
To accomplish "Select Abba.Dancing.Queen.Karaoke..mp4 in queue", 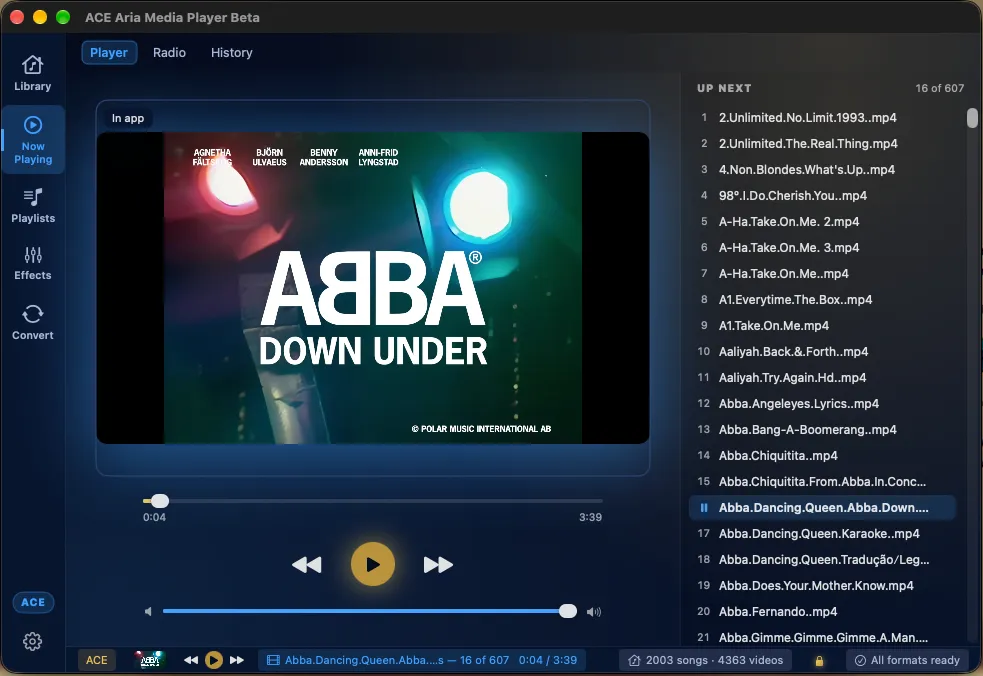I will (822, 534).
